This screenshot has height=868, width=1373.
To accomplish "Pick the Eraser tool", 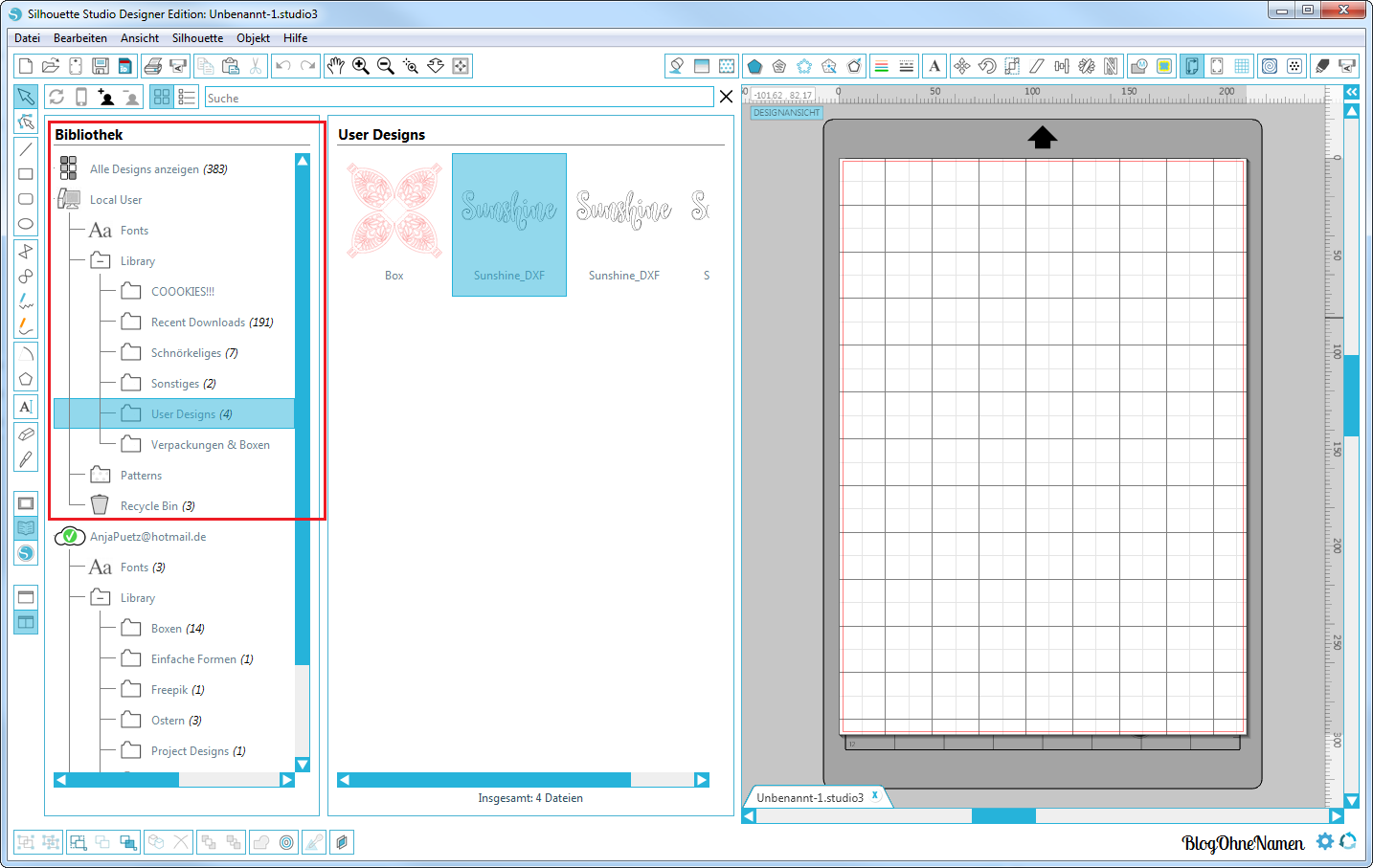I will pos(26,434).
